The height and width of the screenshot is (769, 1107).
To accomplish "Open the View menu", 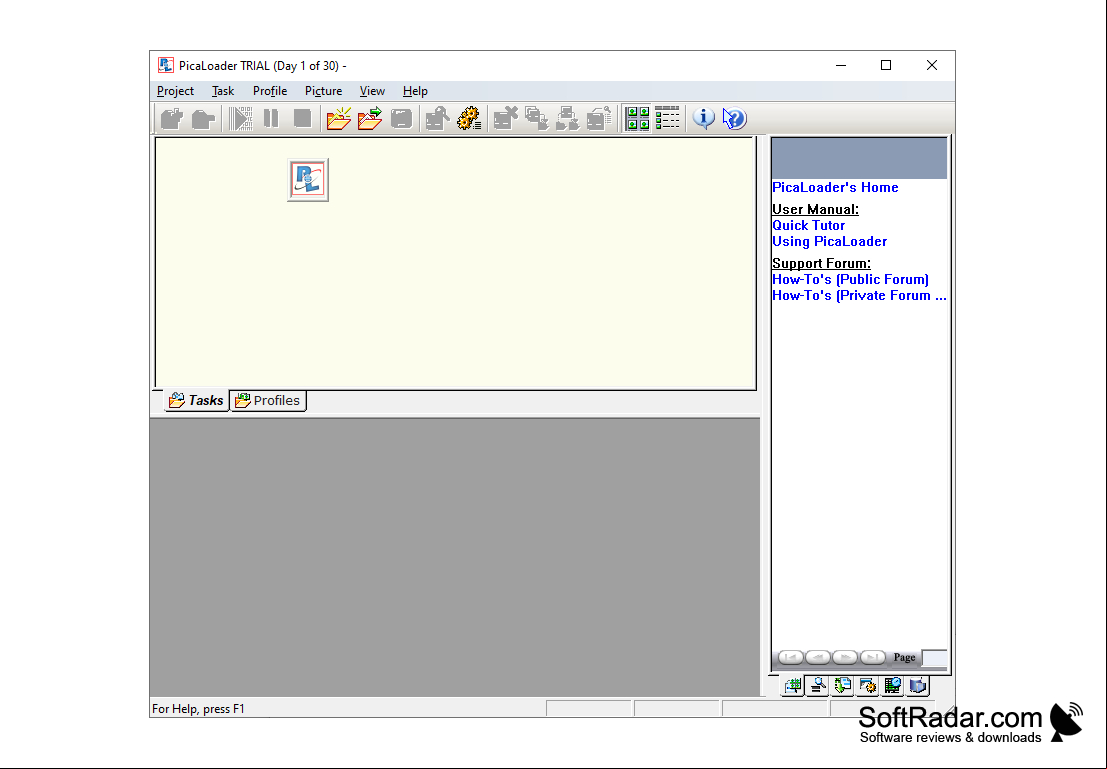I will (x=372, y=91).
